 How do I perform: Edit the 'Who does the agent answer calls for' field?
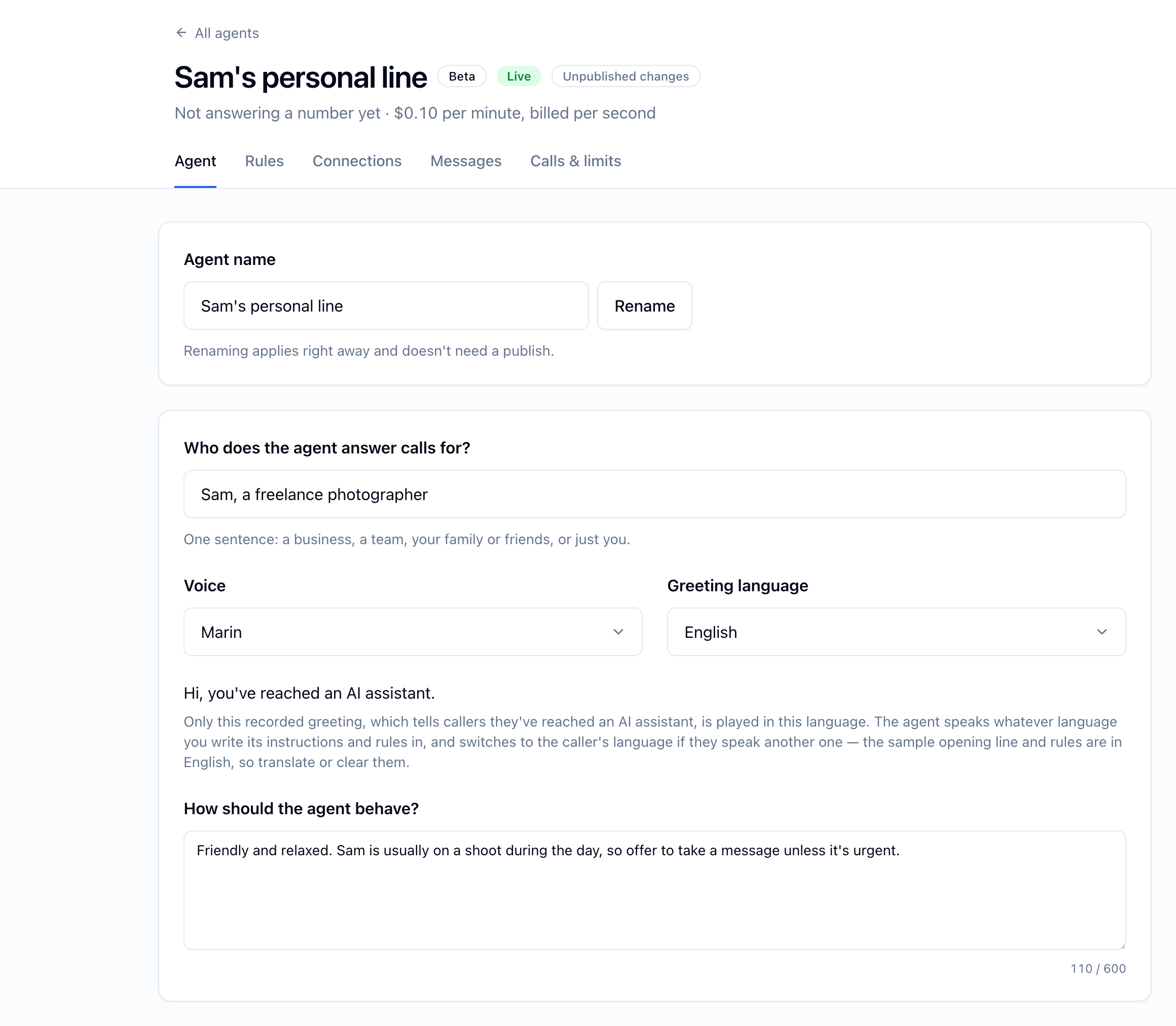[655, 494]
